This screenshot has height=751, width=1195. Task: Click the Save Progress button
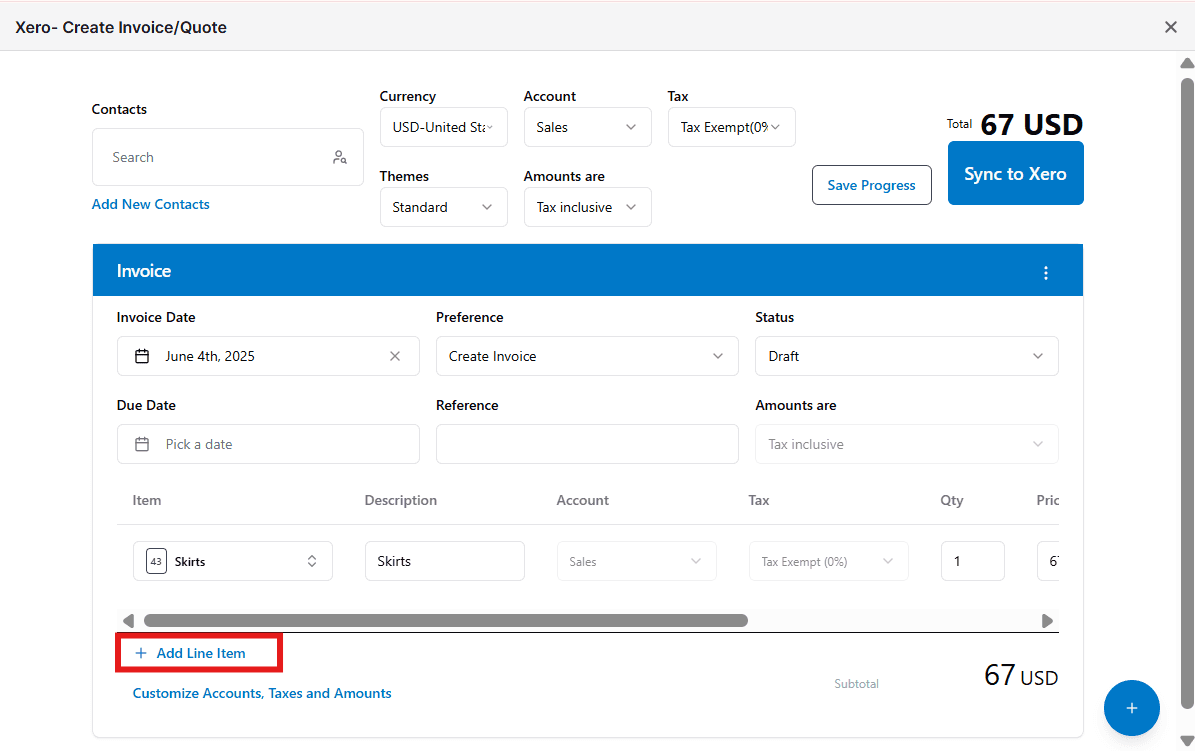point(871,185)
